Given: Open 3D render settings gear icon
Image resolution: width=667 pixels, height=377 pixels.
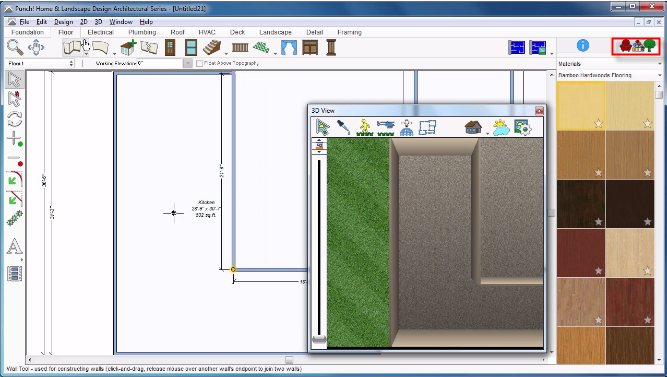Looking at the screenshot, I should click(523, 127).
